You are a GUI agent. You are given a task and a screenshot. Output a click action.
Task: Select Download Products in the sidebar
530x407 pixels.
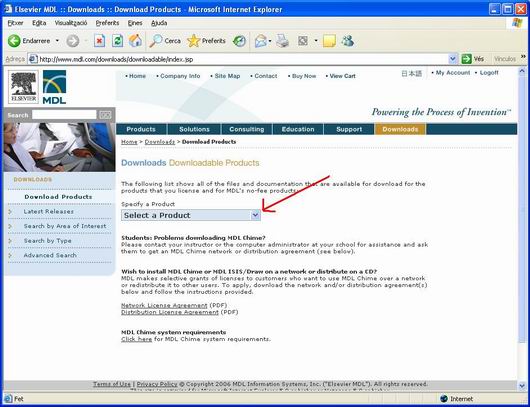point(58,197)
